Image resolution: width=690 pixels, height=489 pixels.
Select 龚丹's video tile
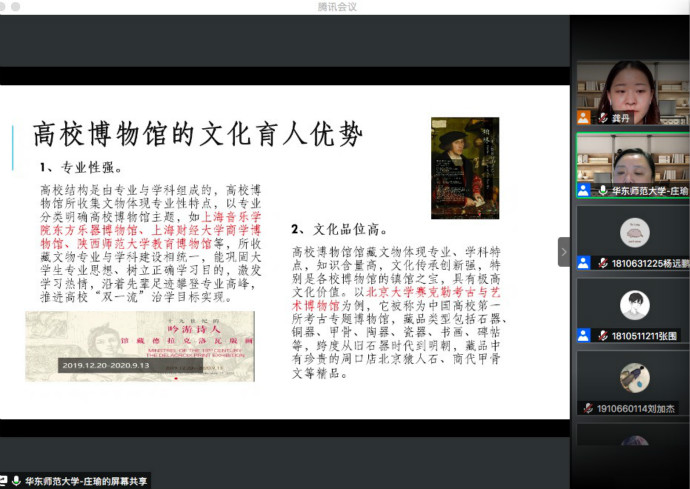point(632,92)
